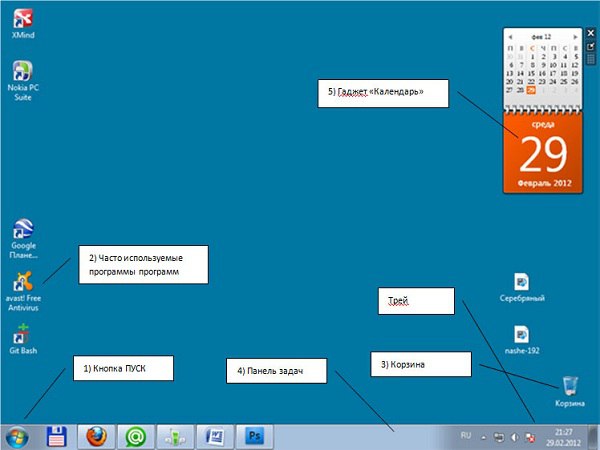600x450 pixels.
Task: Open Photoshop from the taskbar
Action: coord(255,437)
